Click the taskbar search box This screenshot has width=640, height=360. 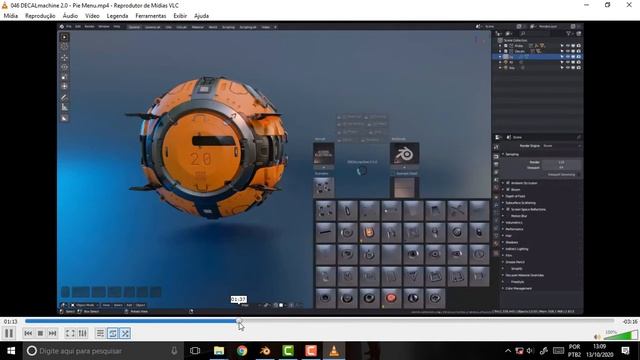point(103,351)
